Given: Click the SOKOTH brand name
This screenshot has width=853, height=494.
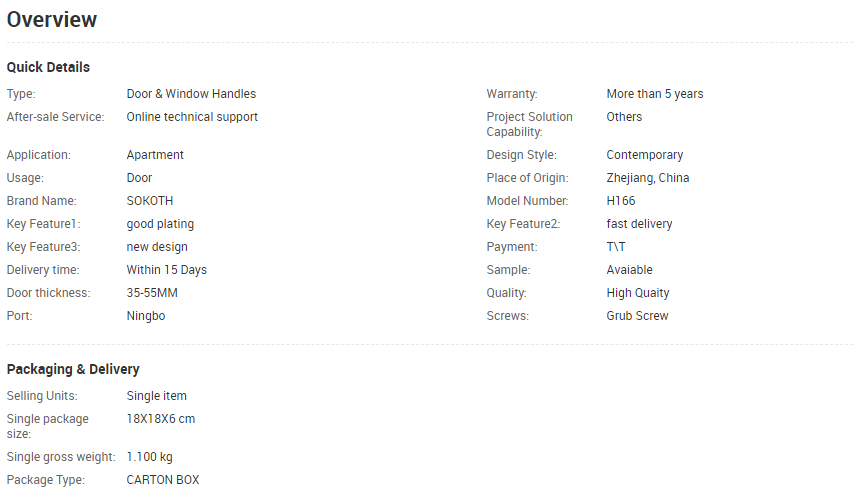Looking at the screenshot, I should click(x=150, y=201).
